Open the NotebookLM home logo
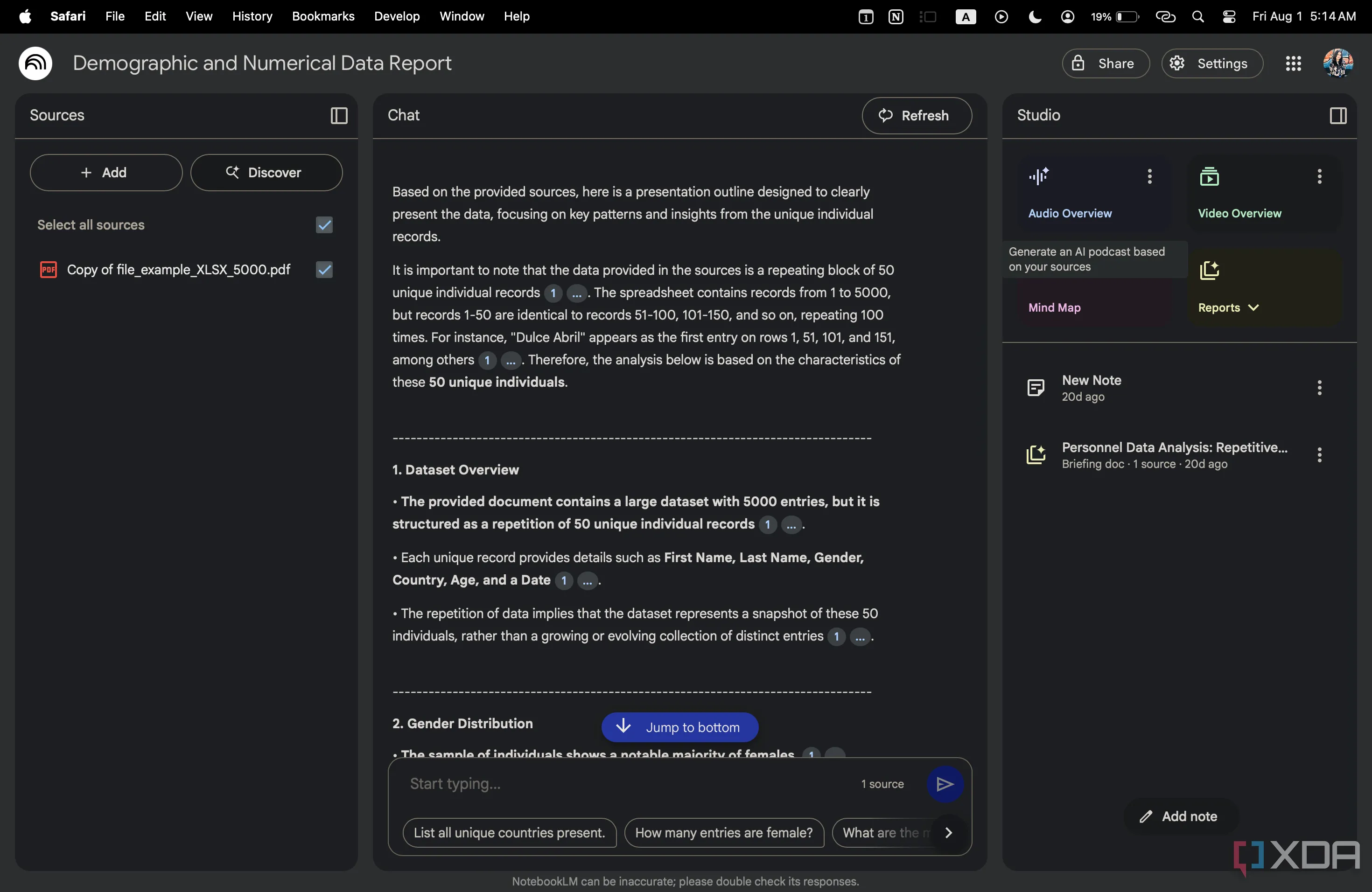This screenshot has width=1372, height=892. (x=35, y=63)
